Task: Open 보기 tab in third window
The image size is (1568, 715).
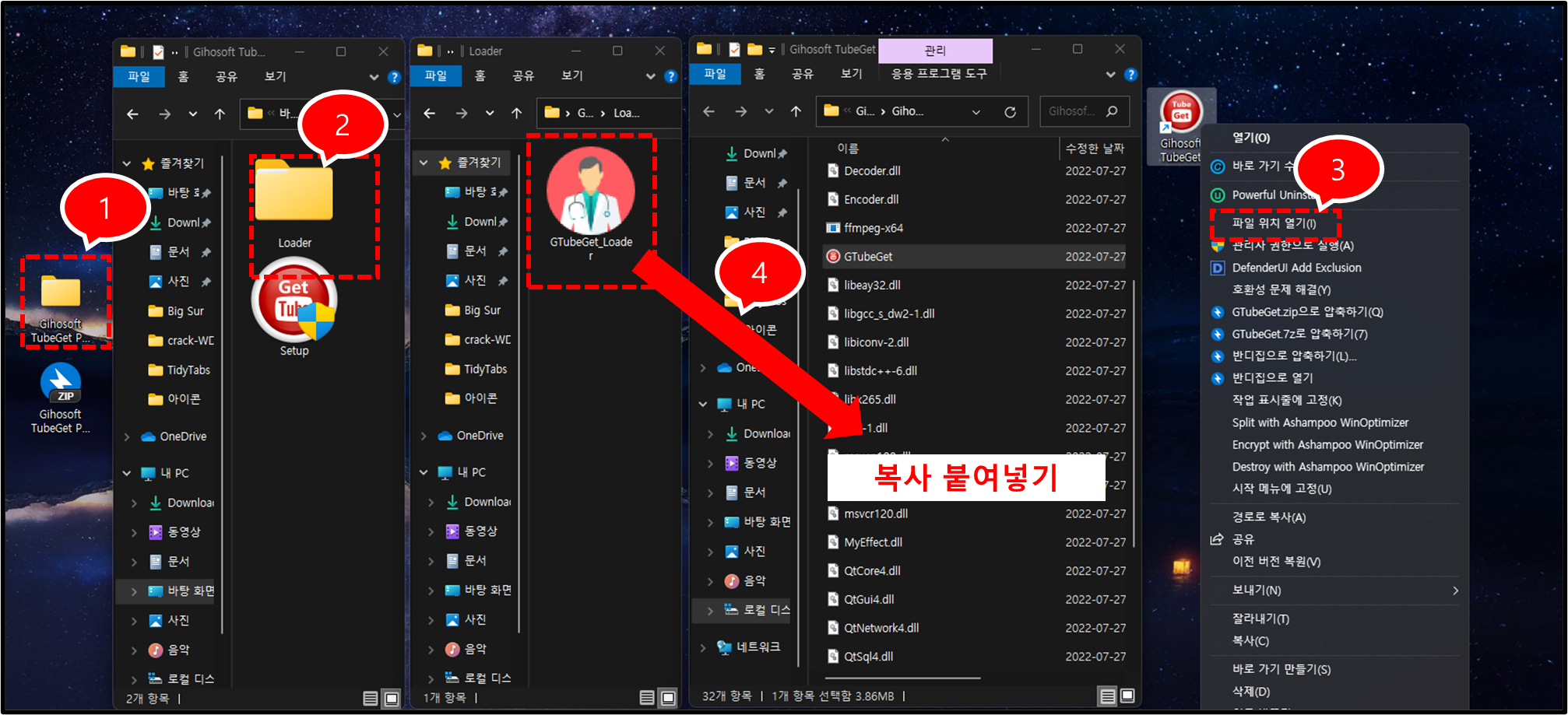Action: (851, 74)
